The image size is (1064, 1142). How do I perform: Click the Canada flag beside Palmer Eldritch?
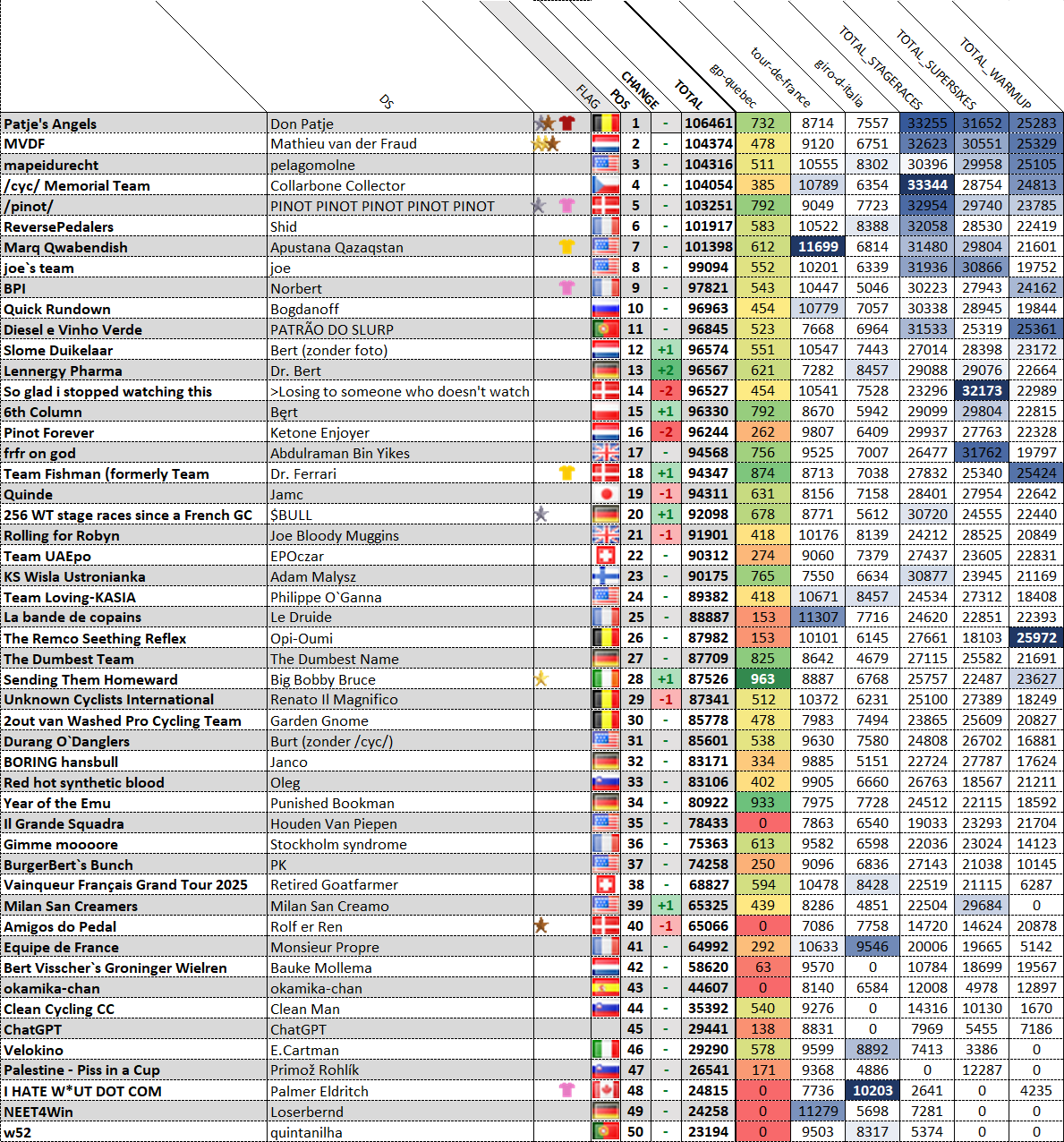606,1091
